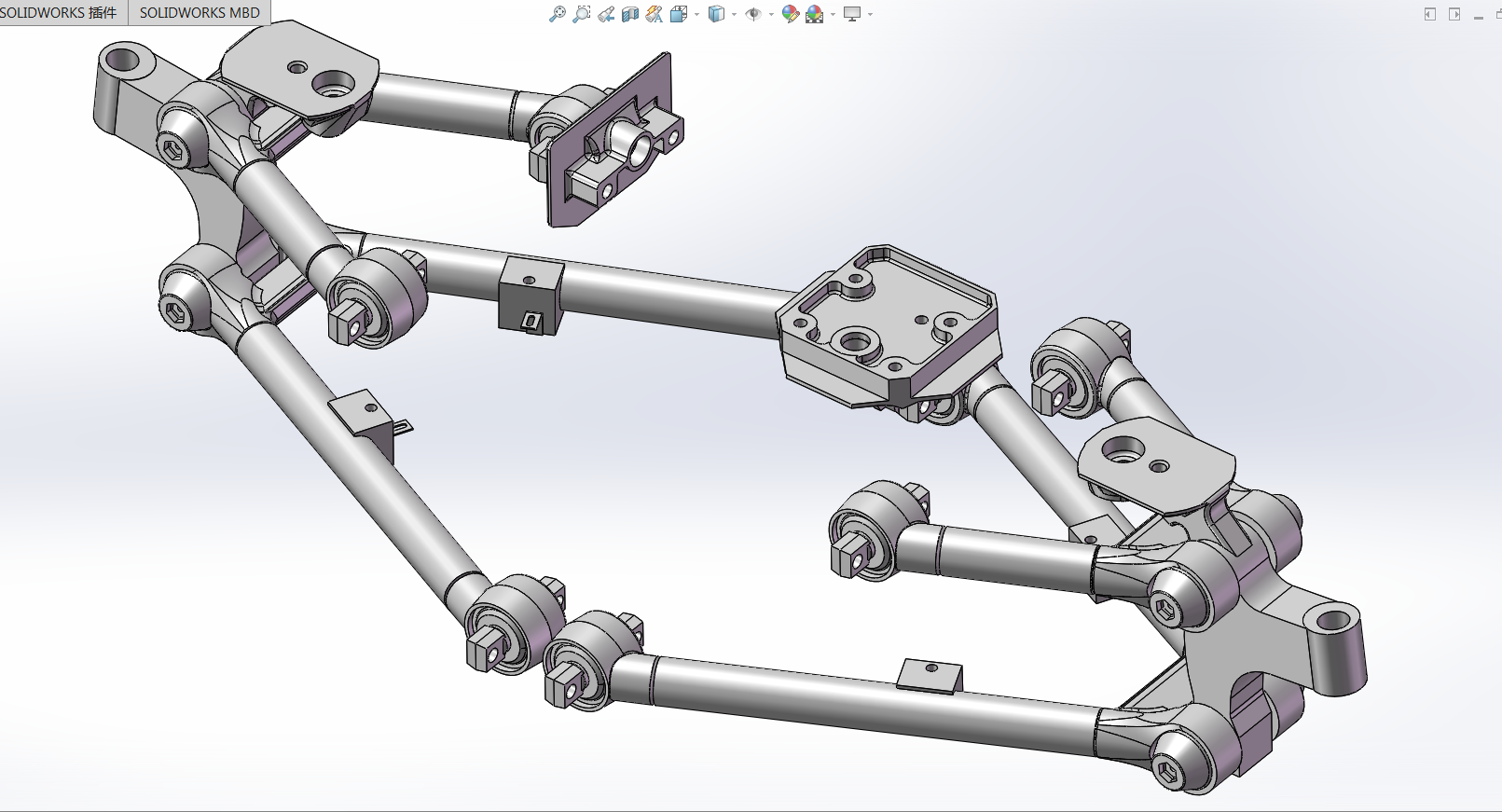Viewport: 1502px width, 812px height.
Task: Expand the View Settings dropdown arrow
Action: 870,14
